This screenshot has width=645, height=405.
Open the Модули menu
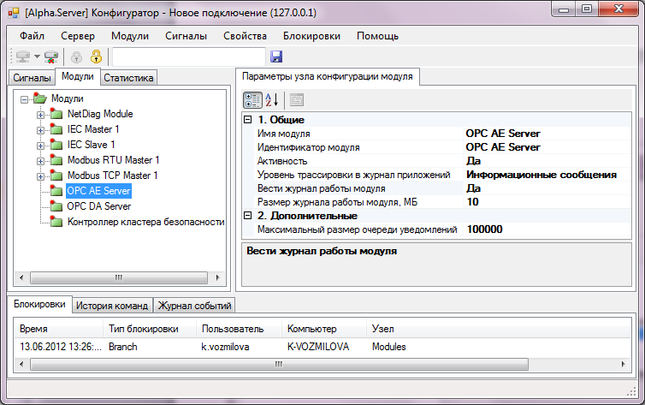130,36
